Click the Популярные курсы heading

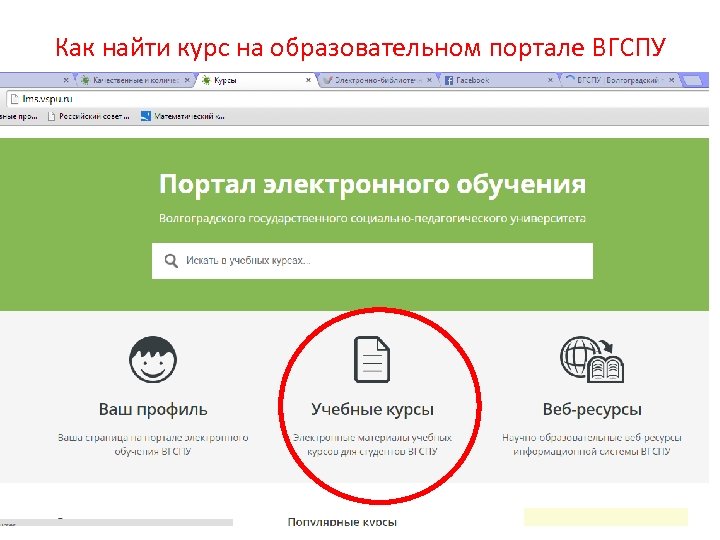342,522
